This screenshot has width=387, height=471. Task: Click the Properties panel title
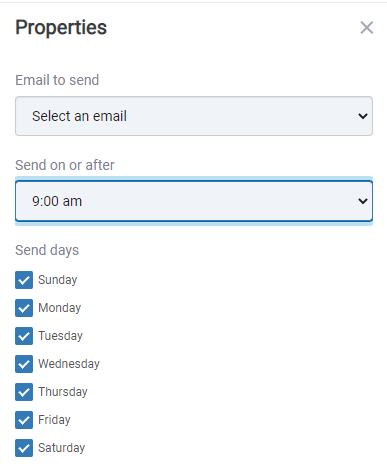(61, 27)
